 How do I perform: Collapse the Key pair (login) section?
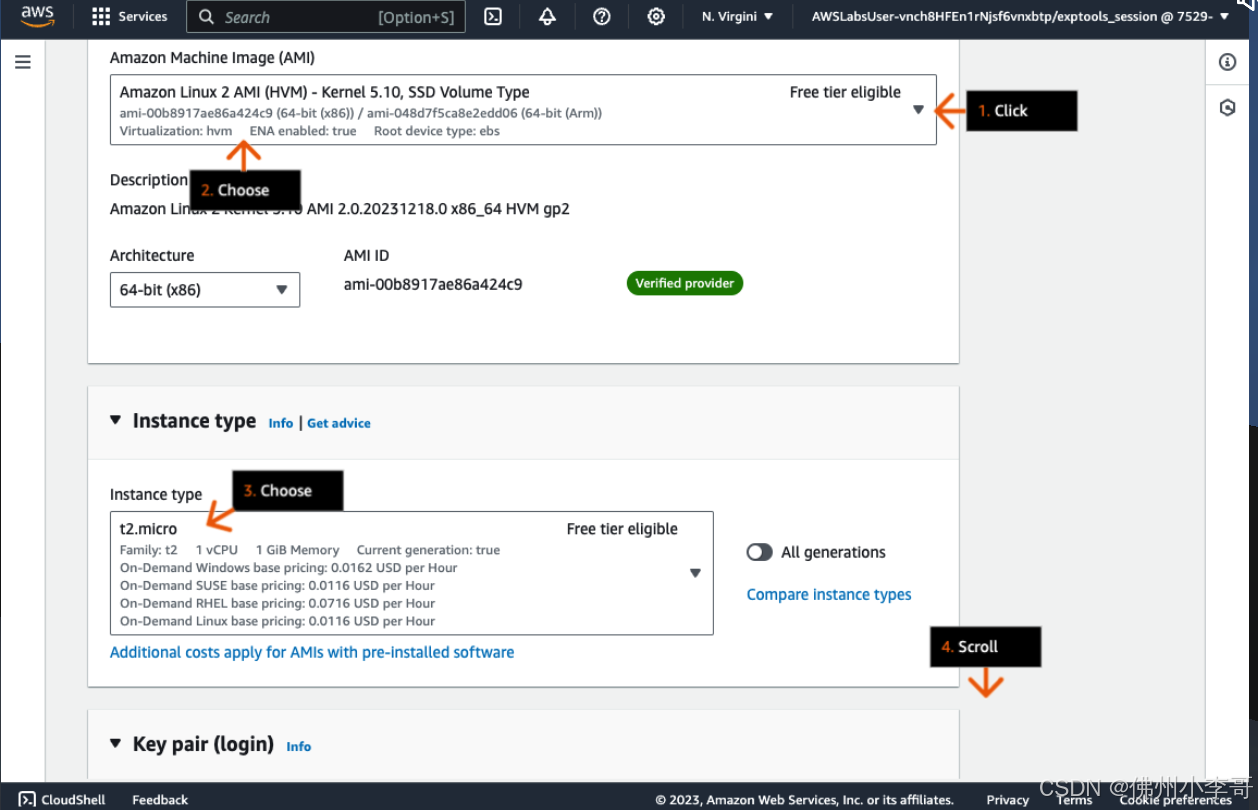point(116,744)
